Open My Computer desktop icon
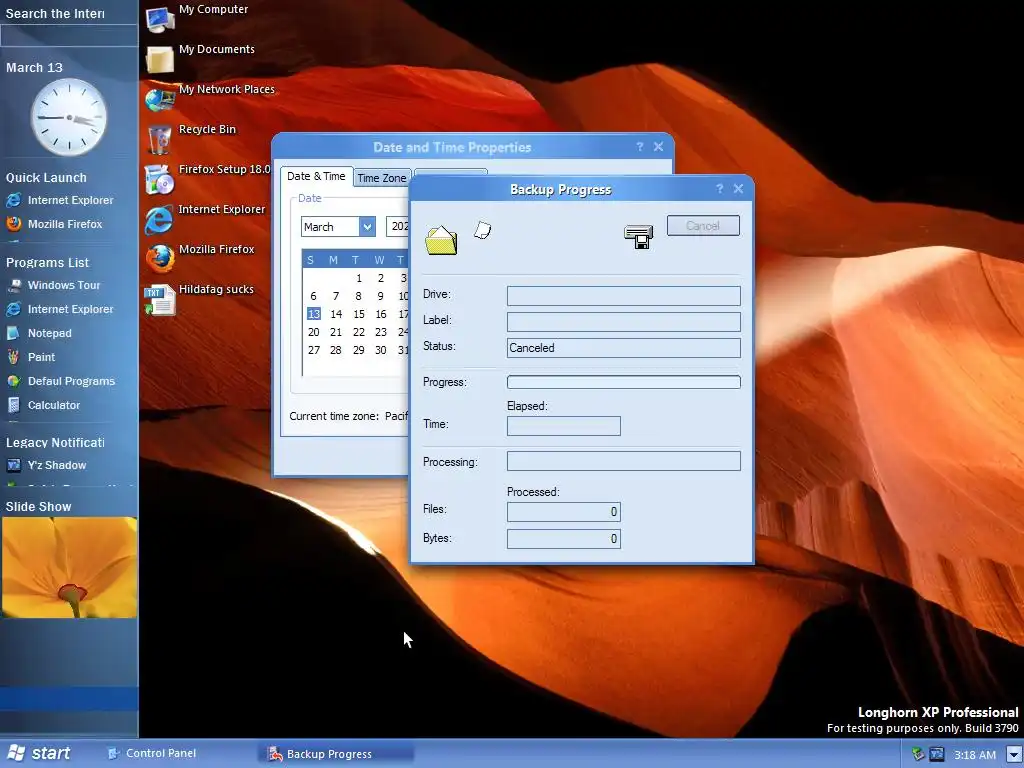This screenshot has height=768, width=1024. [x=160, y=18]
